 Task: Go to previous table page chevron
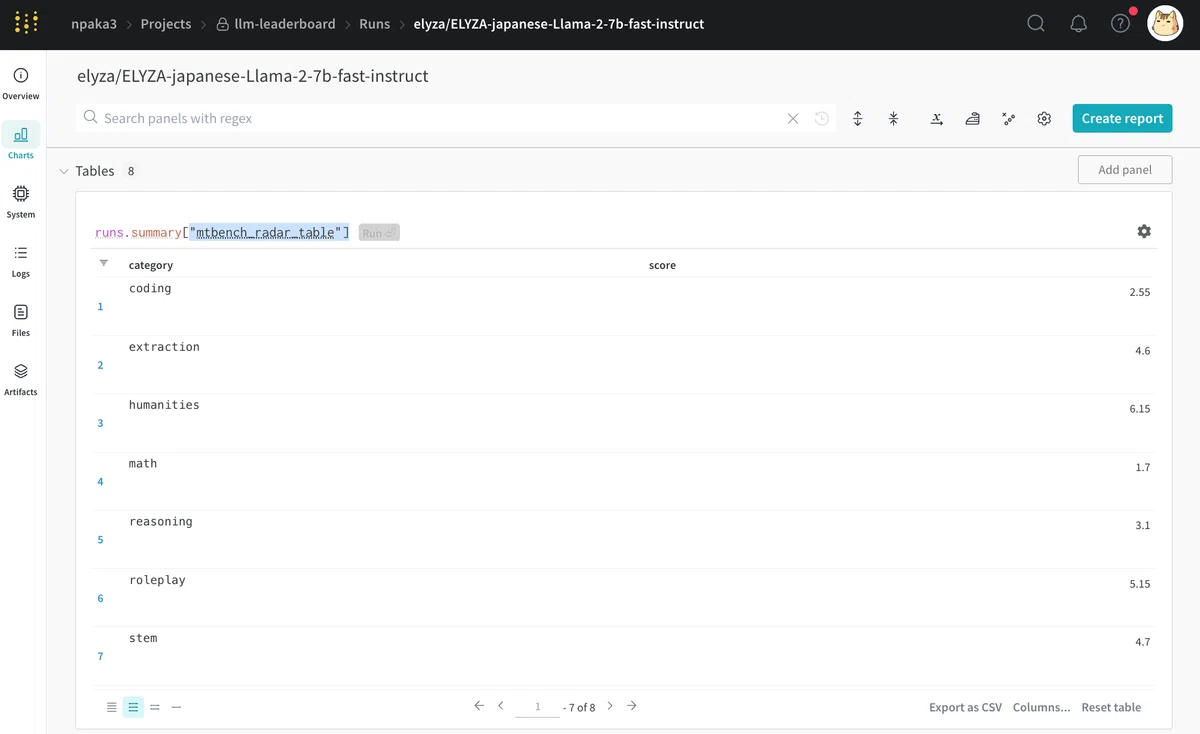[501, 706]
